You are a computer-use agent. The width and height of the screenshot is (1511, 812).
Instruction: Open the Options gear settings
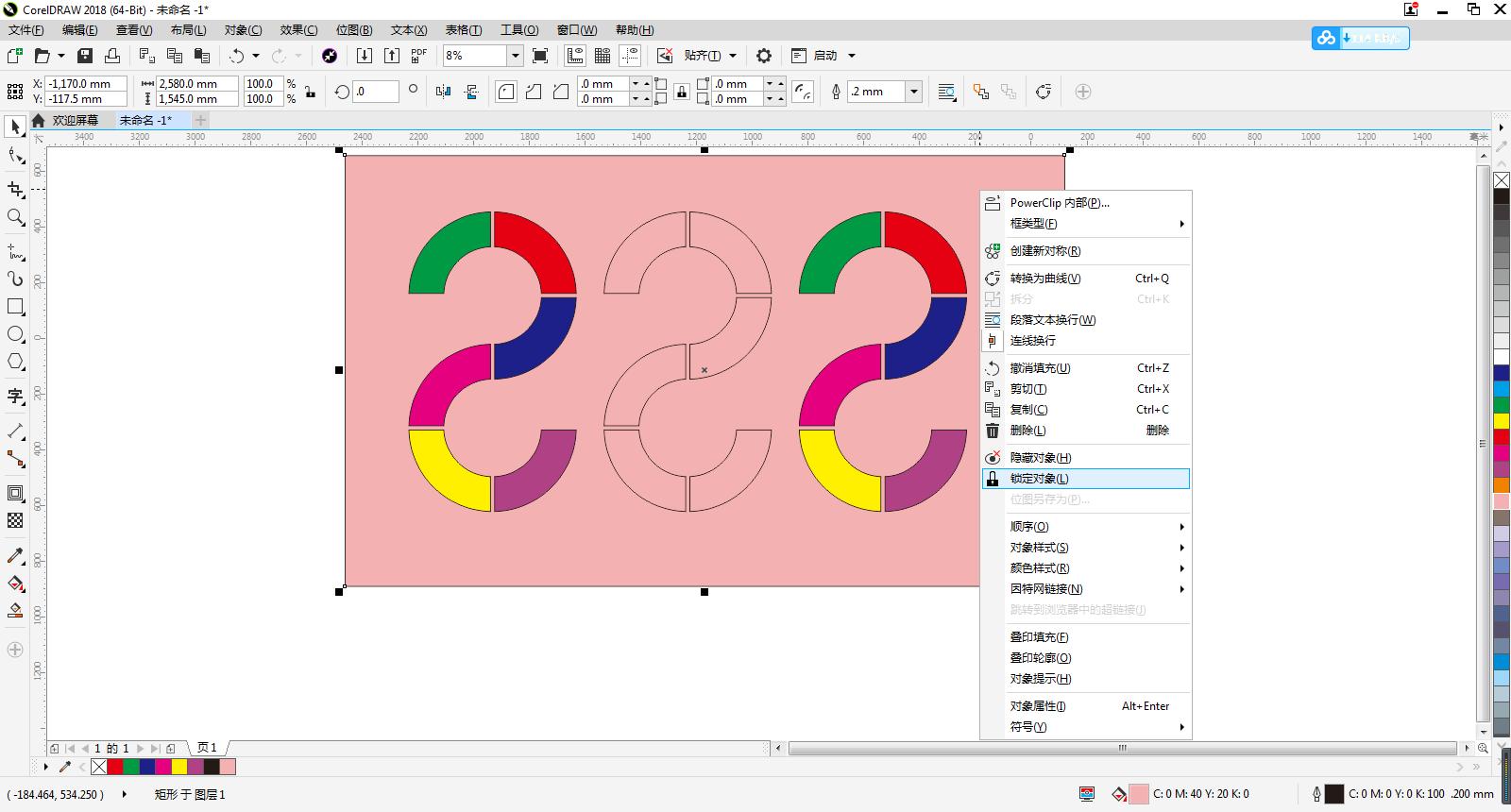[764, 56]
